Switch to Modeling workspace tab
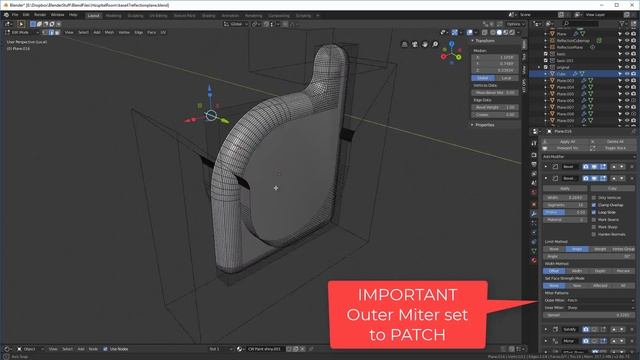640x360 pixels. (113, 16)
